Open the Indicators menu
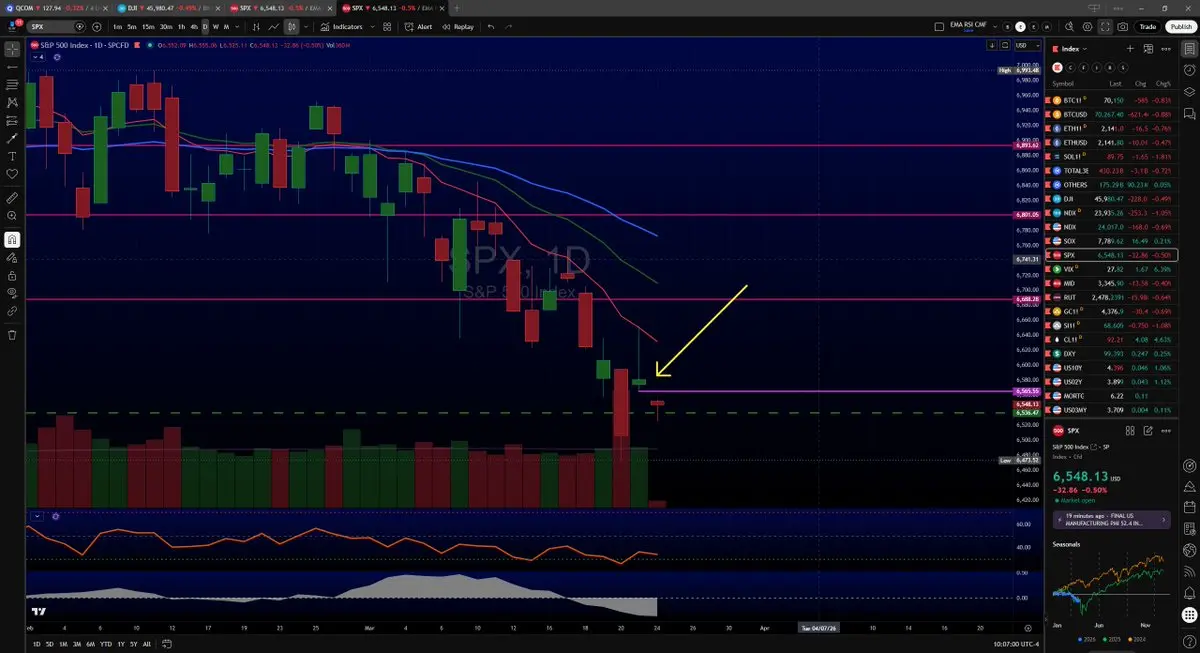The image size is (1200, 653). [x=342, y=27]
